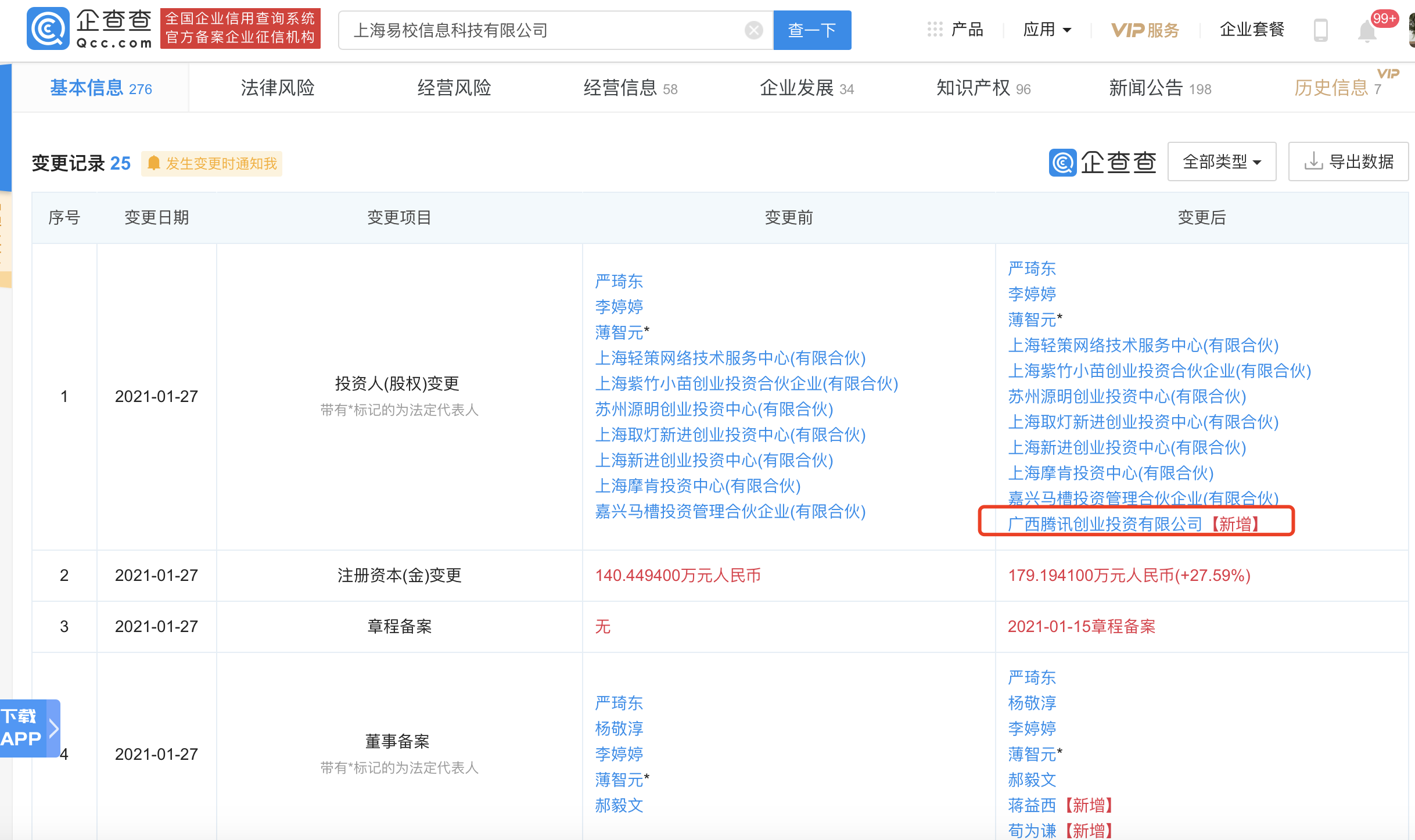
Task: Expand the 全部类型 filter dropdown
Action: click(x=1222, y=161)
